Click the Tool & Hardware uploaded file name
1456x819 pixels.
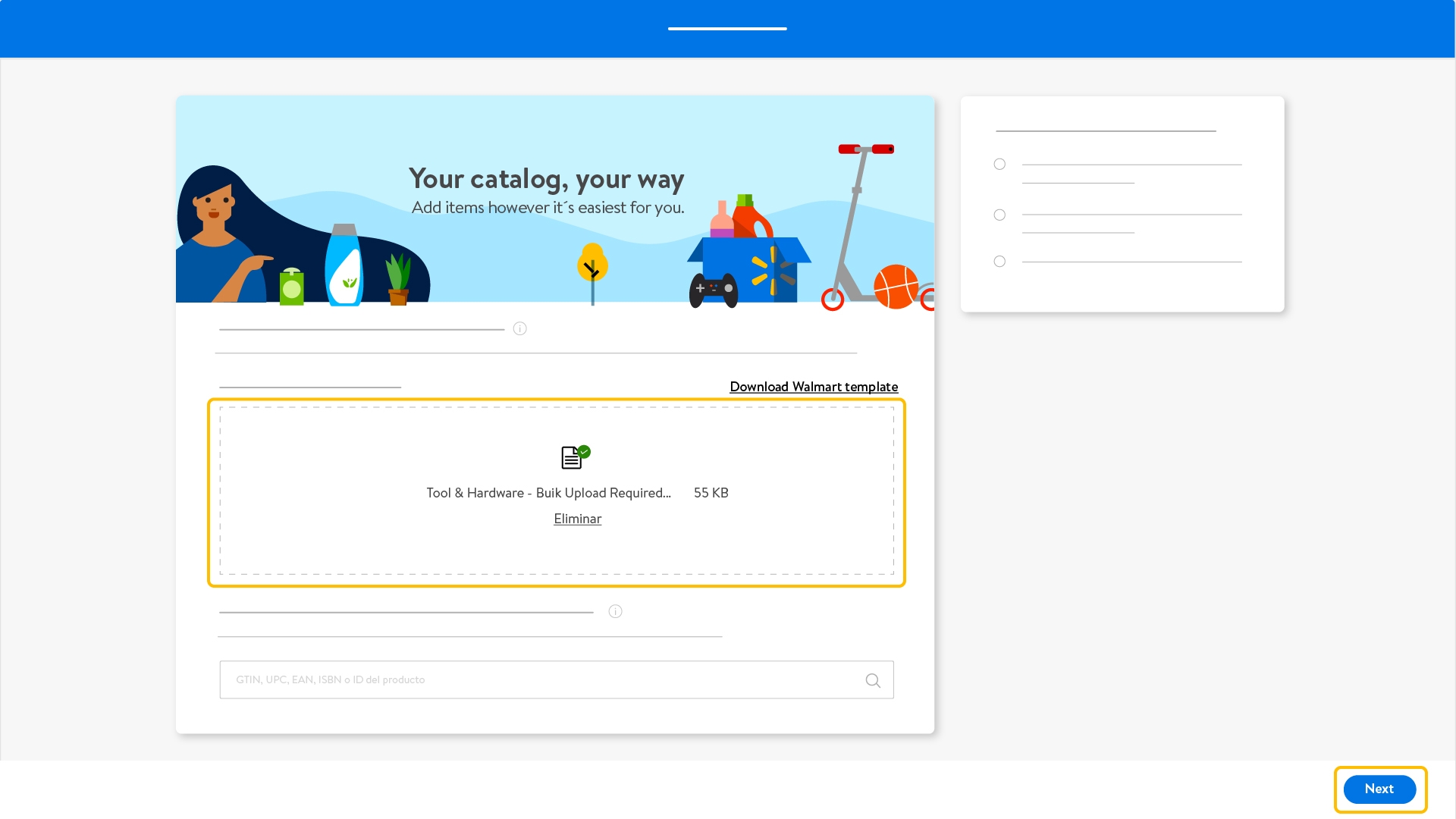(548, 493)
